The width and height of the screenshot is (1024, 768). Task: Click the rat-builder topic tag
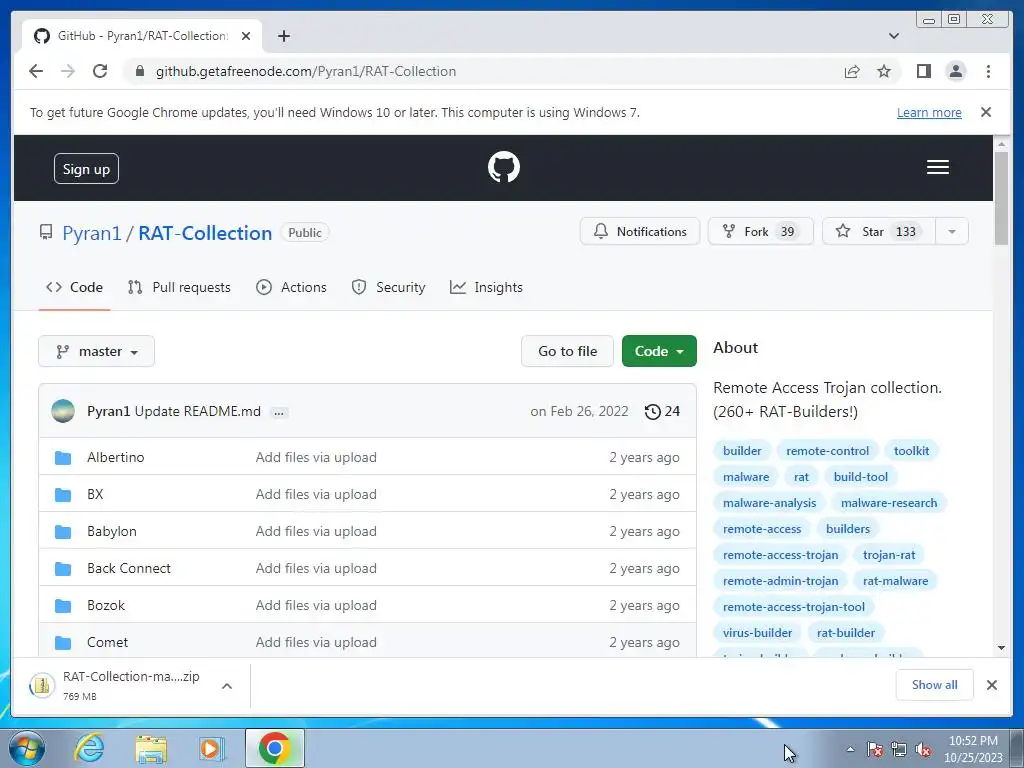tap(846, 633)
